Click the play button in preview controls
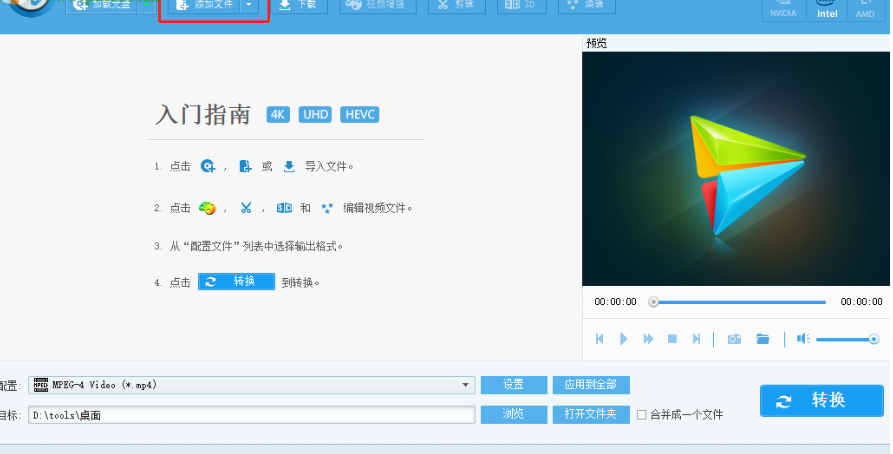This screenshot has width=893, height=454. (624, 339)
